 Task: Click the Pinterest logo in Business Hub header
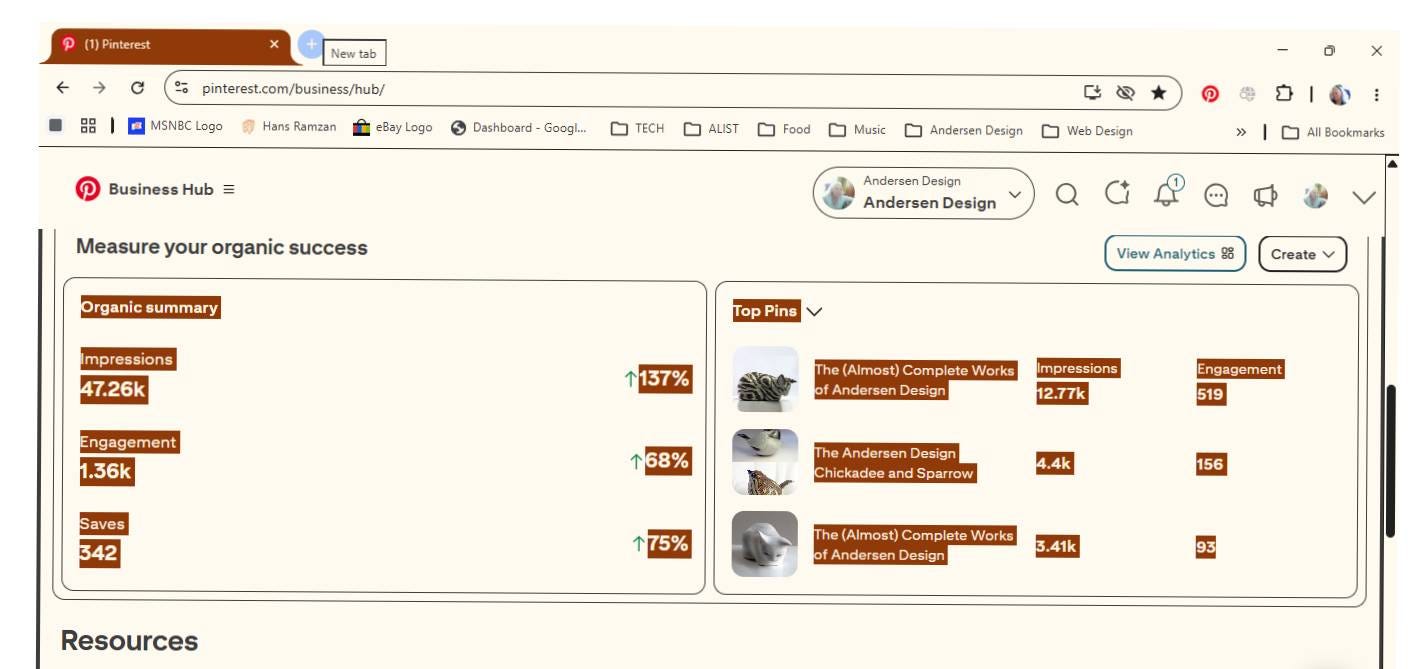tap(88, 189)
